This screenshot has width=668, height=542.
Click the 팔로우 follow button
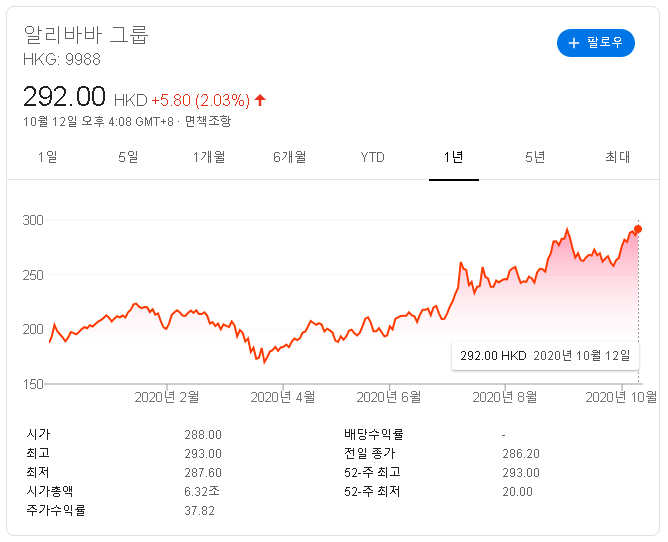click(596, 43)
